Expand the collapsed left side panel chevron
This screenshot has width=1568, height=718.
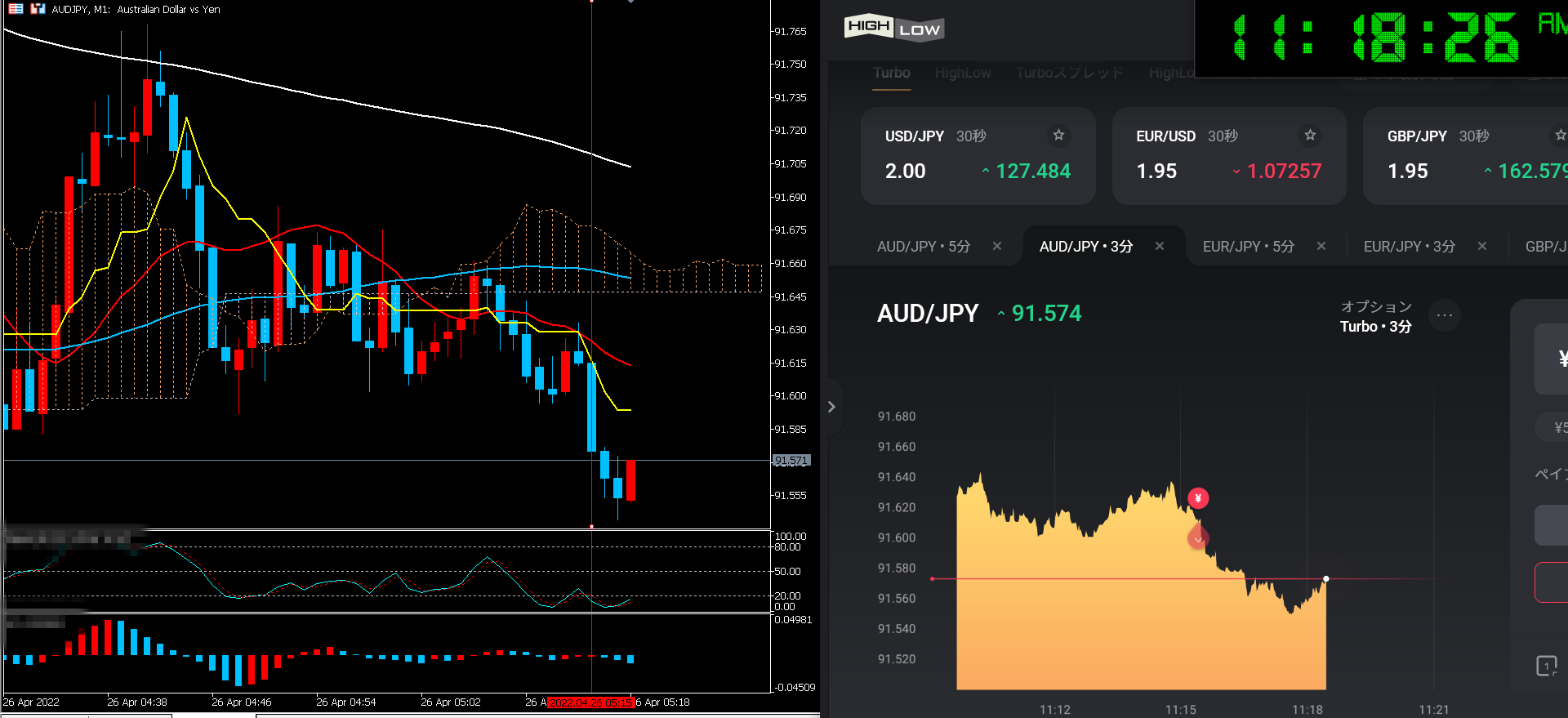[x=831, y=407]
